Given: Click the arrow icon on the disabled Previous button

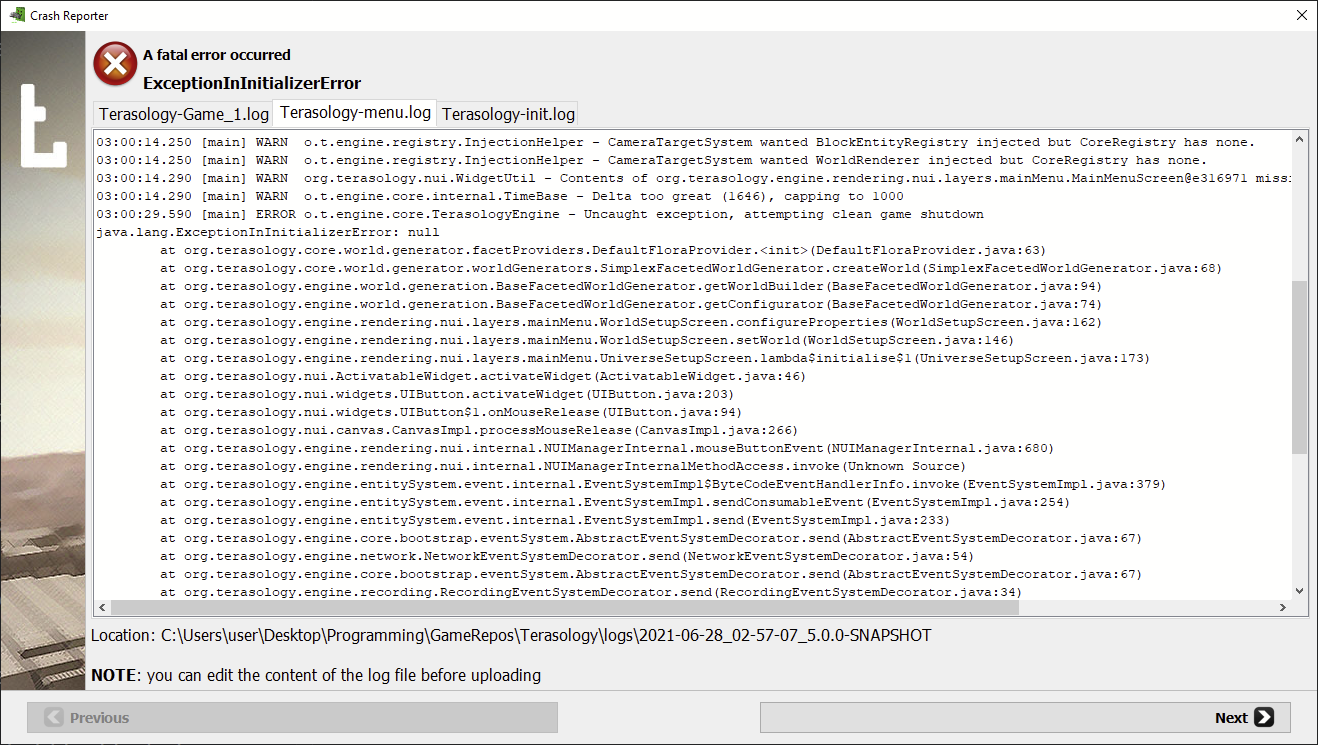Looking at the screenshot, I should 51,717.
